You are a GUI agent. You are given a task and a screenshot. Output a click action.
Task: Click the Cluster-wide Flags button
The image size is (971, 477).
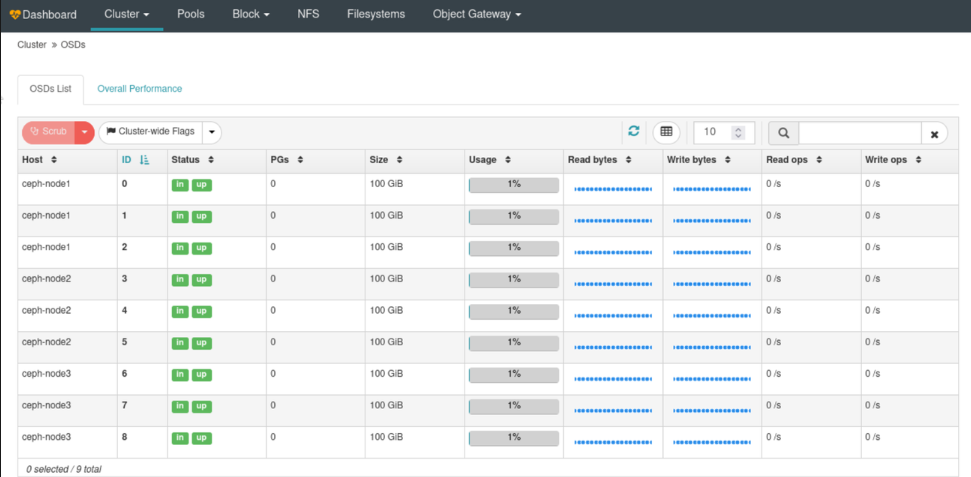tap(150, 132)
